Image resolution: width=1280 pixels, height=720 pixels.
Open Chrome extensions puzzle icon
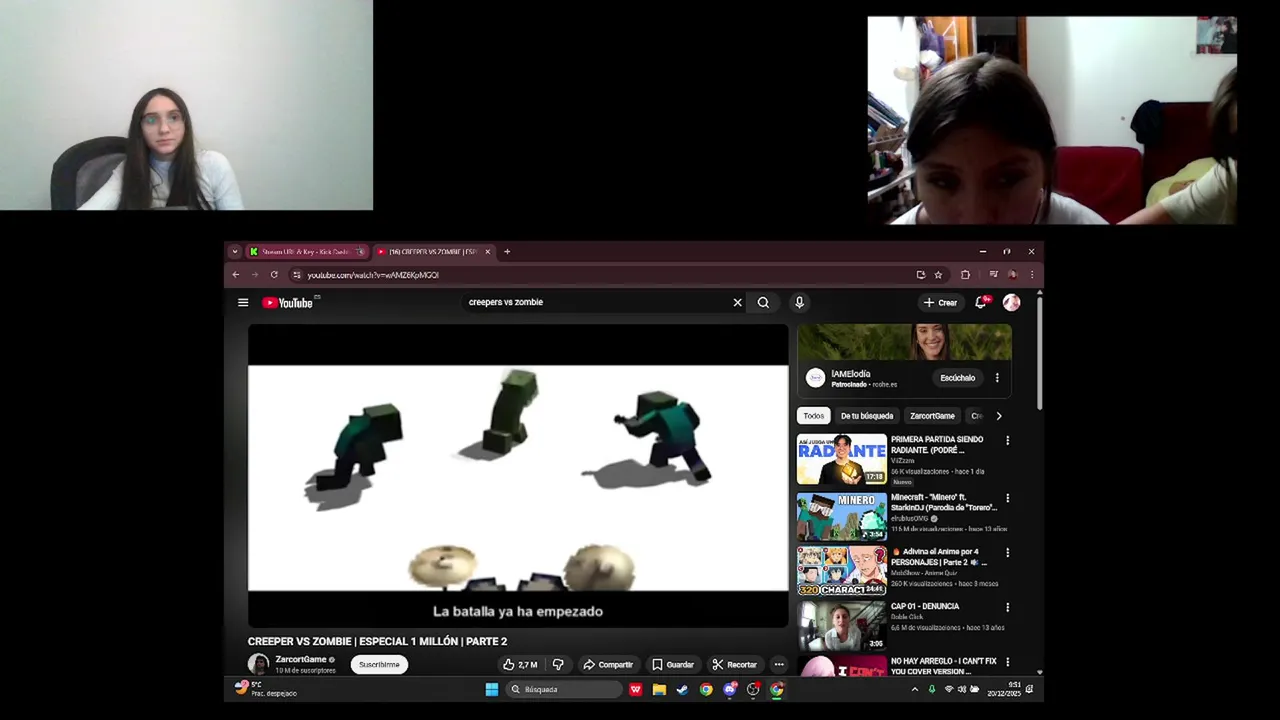[965, 274]
